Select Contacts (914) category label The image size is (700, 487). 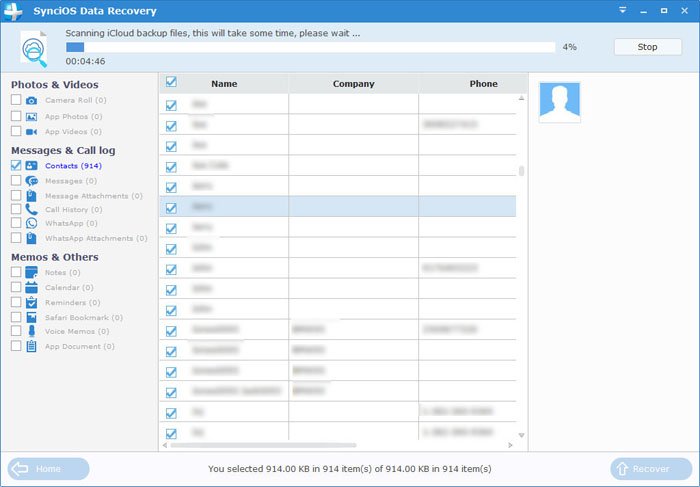[x=73, y=166]
